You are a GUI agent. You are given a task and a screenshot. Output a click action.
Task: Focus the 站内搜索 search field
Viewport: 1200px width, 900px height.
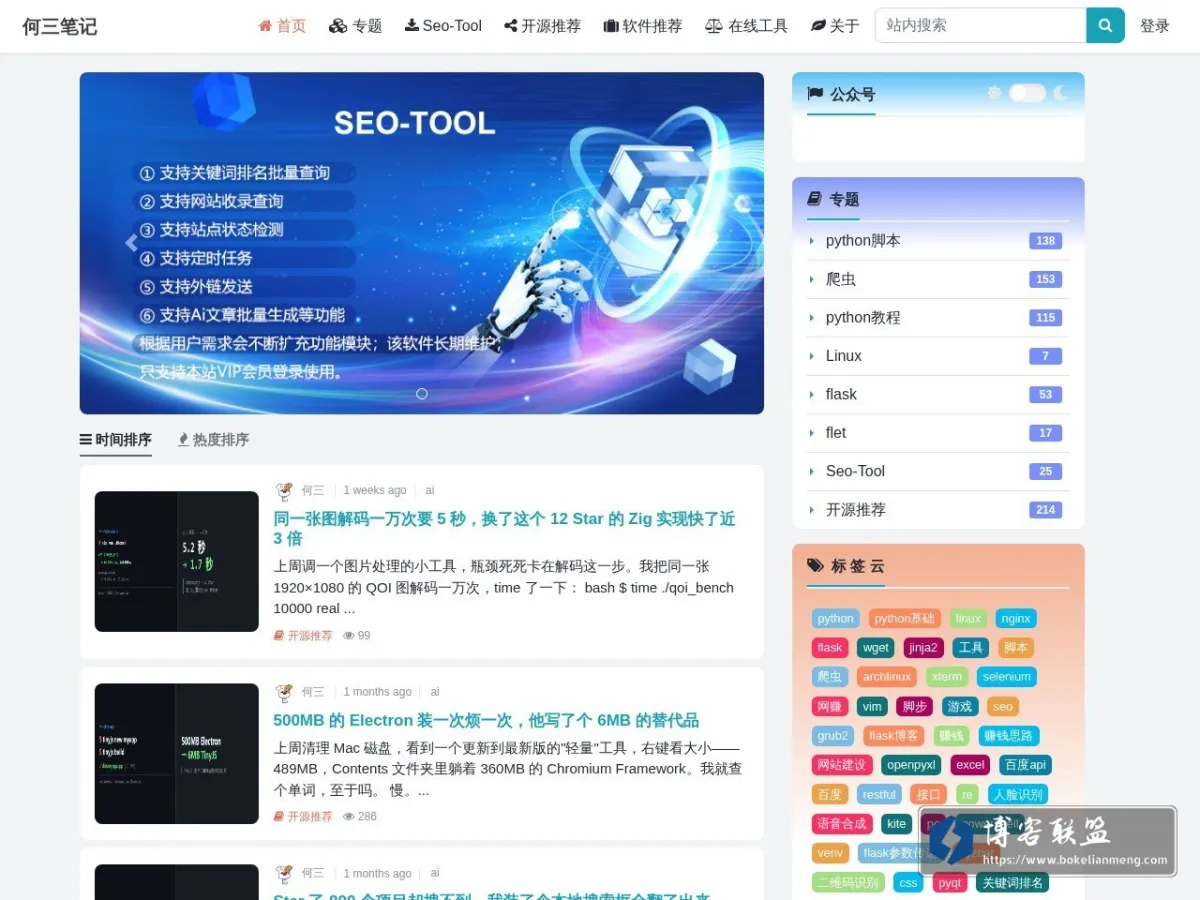981,26
